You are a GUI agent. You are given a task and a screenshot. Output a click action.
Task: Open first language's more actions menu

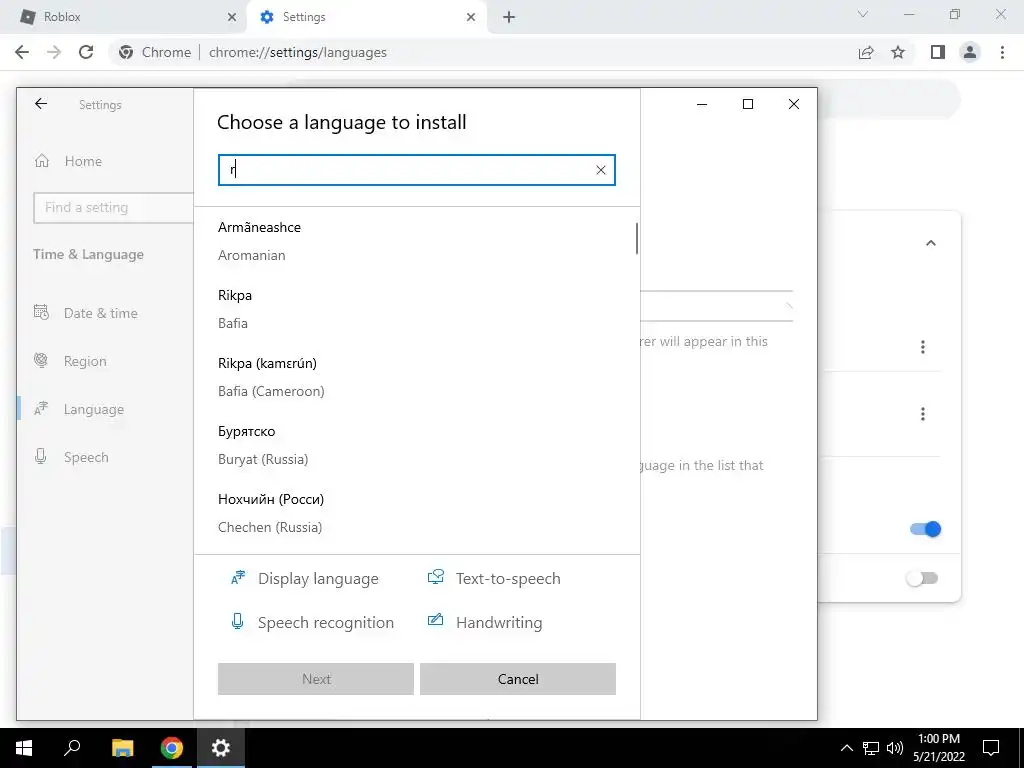click(923, 347)
